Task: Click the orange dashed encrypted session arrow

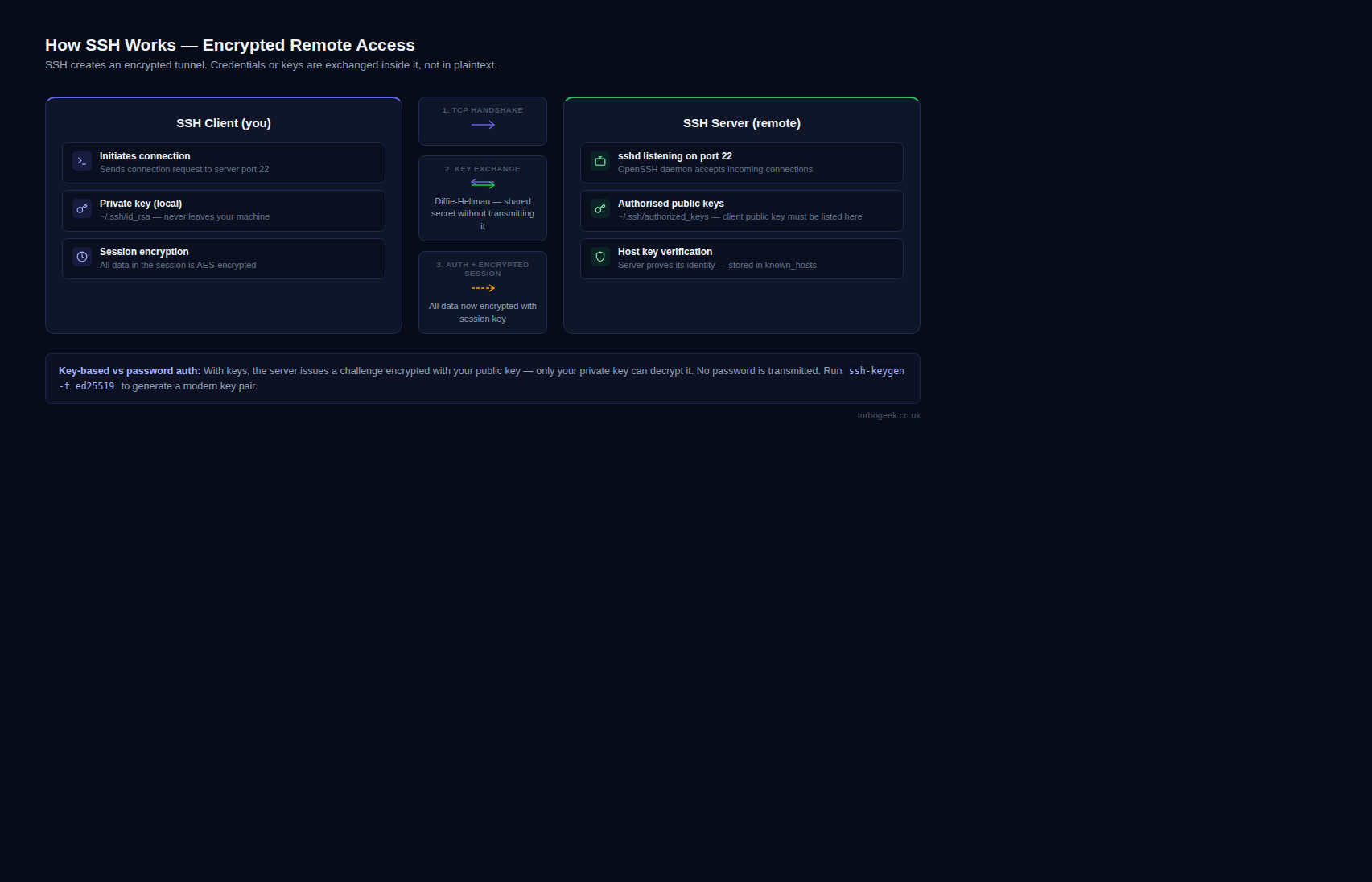Action: click(483, 288)
